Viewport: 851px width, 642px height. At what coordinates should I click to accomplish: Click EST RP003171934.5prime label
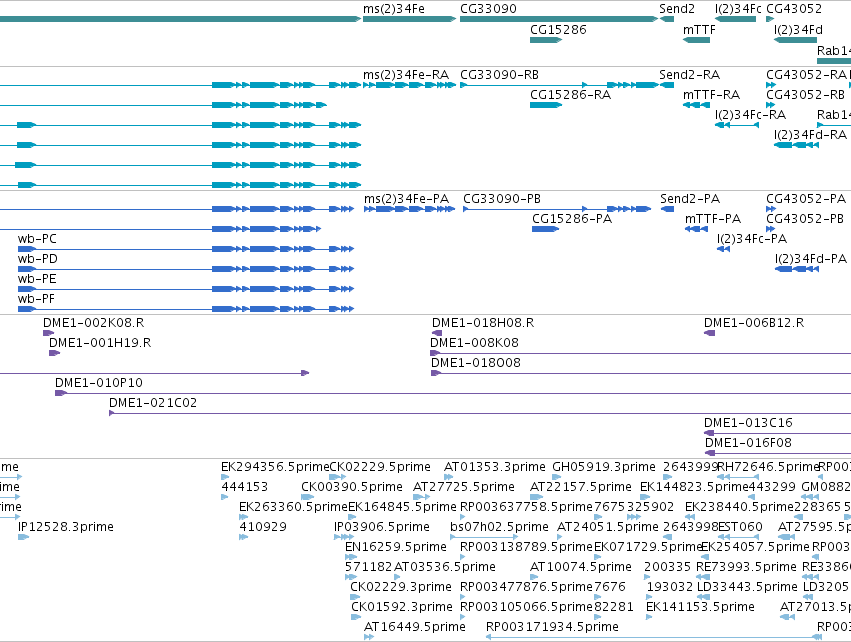click(552, 627)
